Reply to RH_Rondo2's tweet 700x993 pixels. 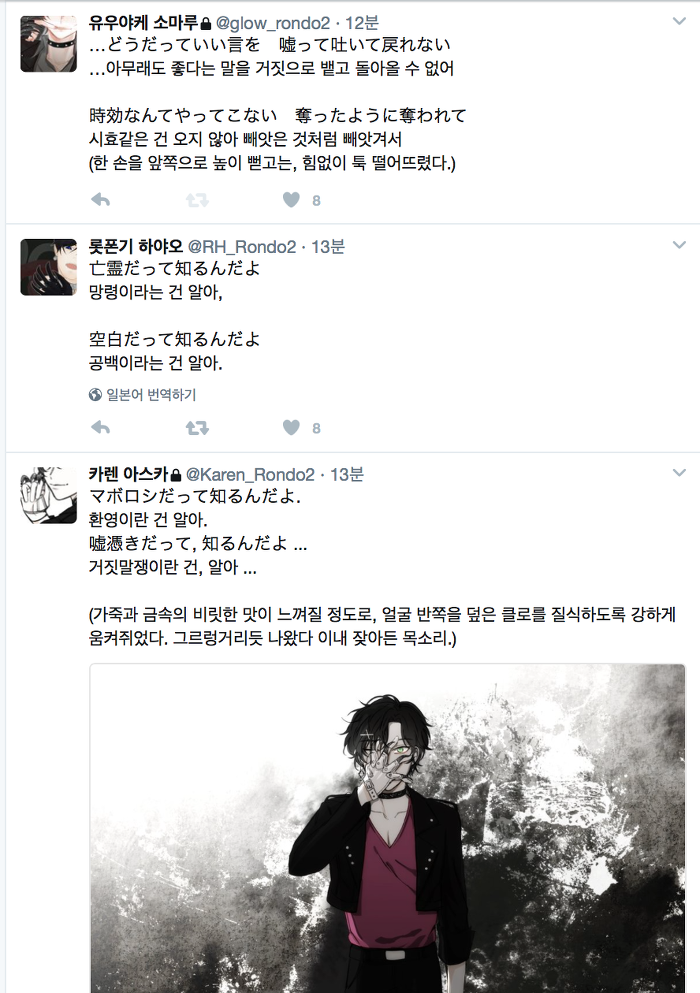pyautogui.click(x=101, y=428)
